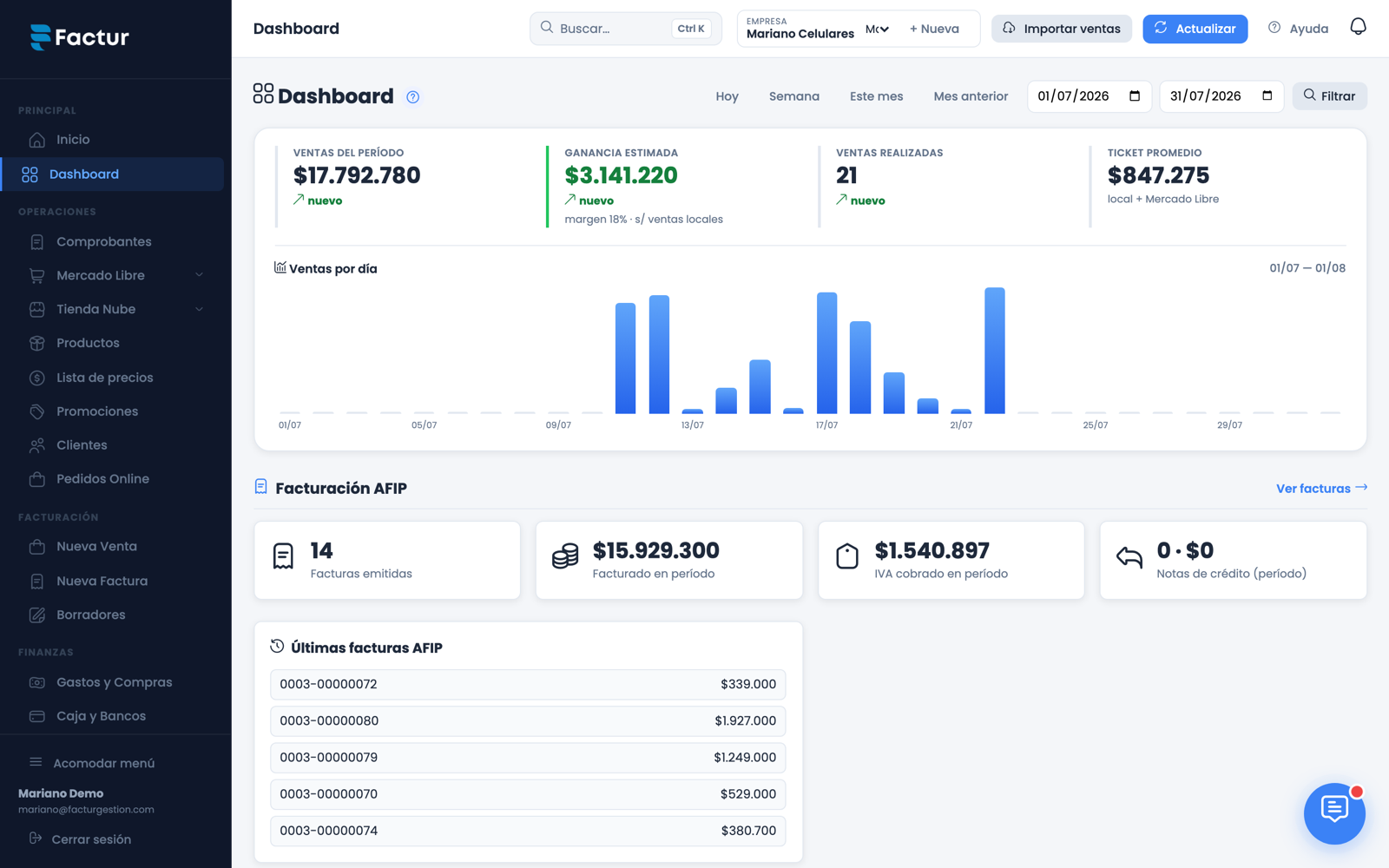Select the Este mes period filter

876,96
